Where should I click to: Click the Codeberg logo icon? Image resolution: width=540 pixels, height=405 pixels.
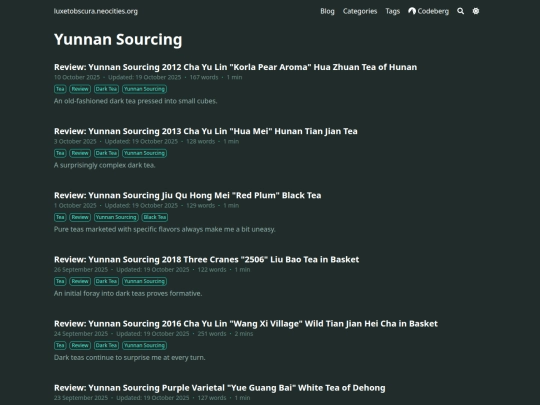[412, 11]
